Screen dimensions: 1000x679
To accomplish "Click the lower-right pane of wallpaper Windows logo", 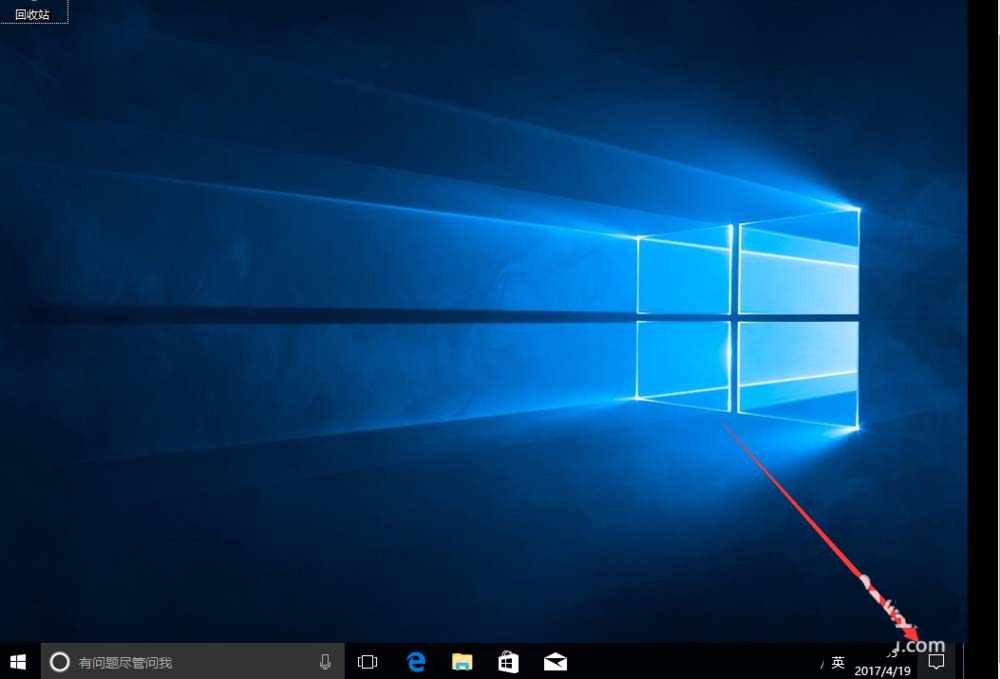I will [x=798, y=372].
